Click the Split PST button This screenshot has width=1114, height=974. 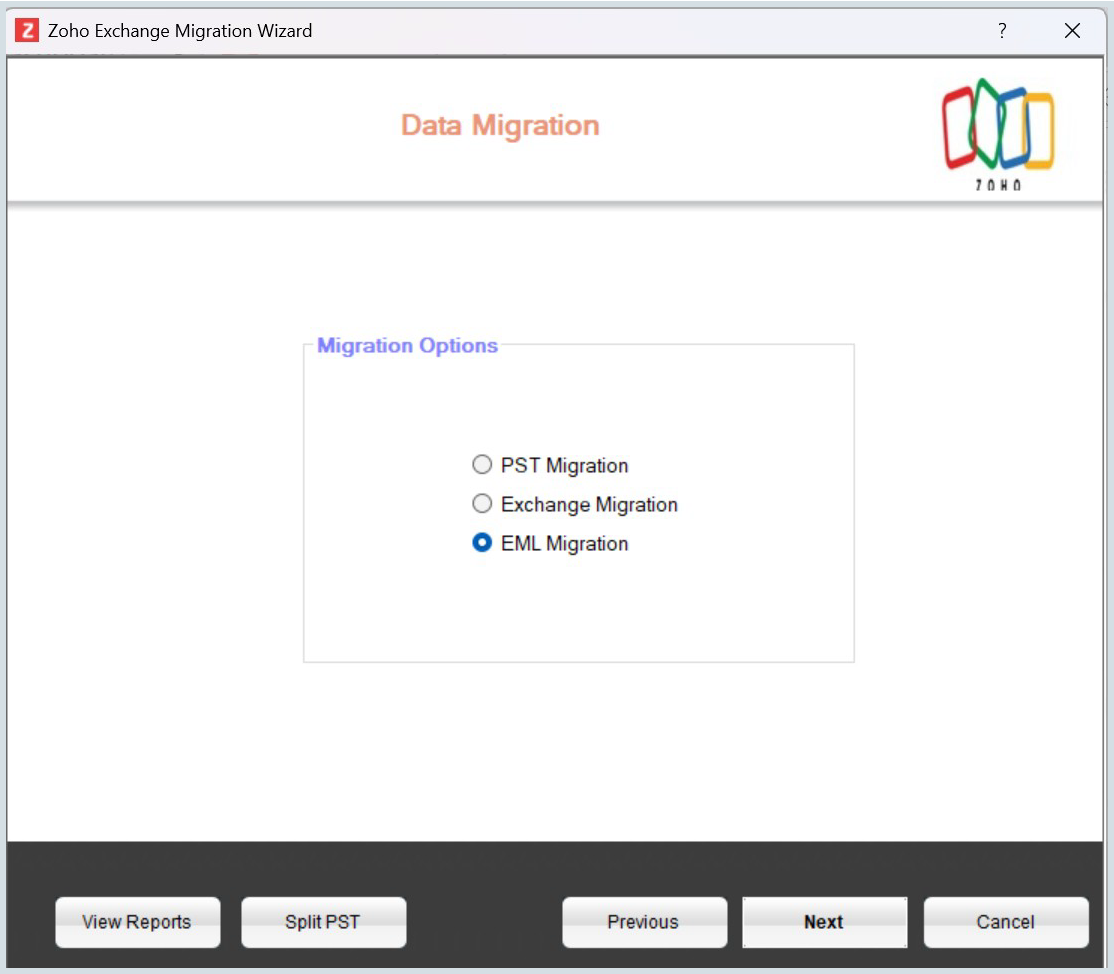pos(323,922)
